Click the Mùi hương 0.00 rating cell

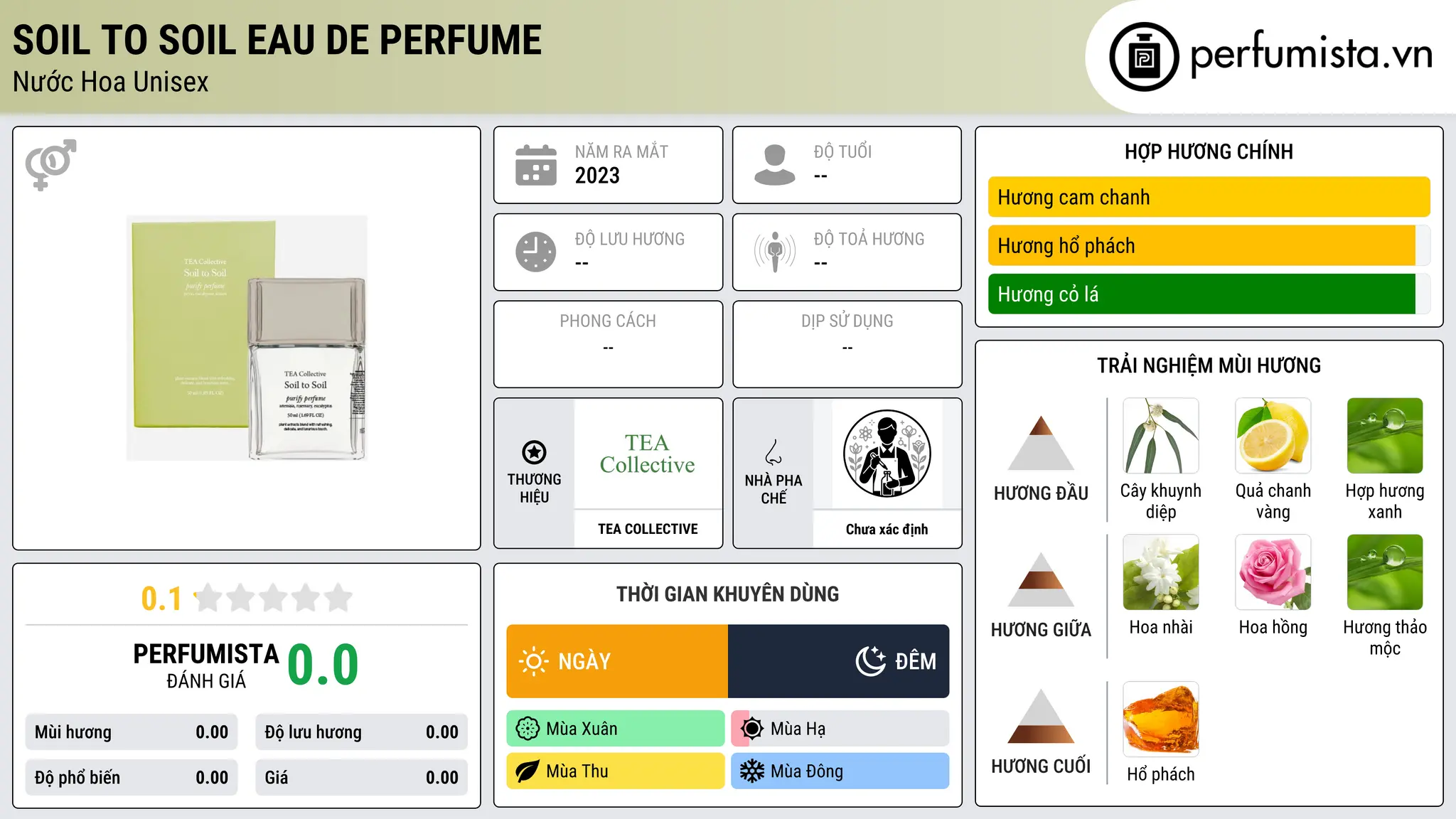tap(132, 732)
